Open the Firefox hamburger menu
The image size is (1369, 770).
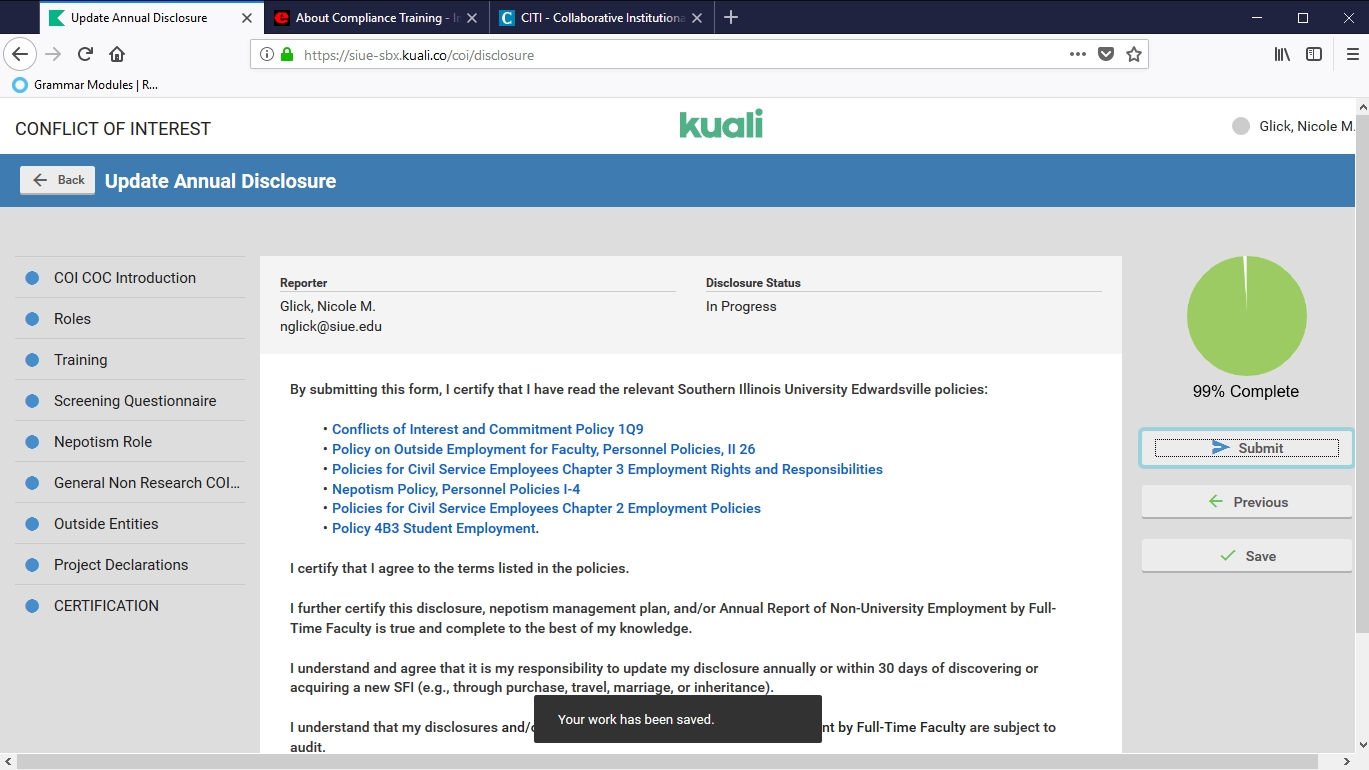pos(1352,55)
